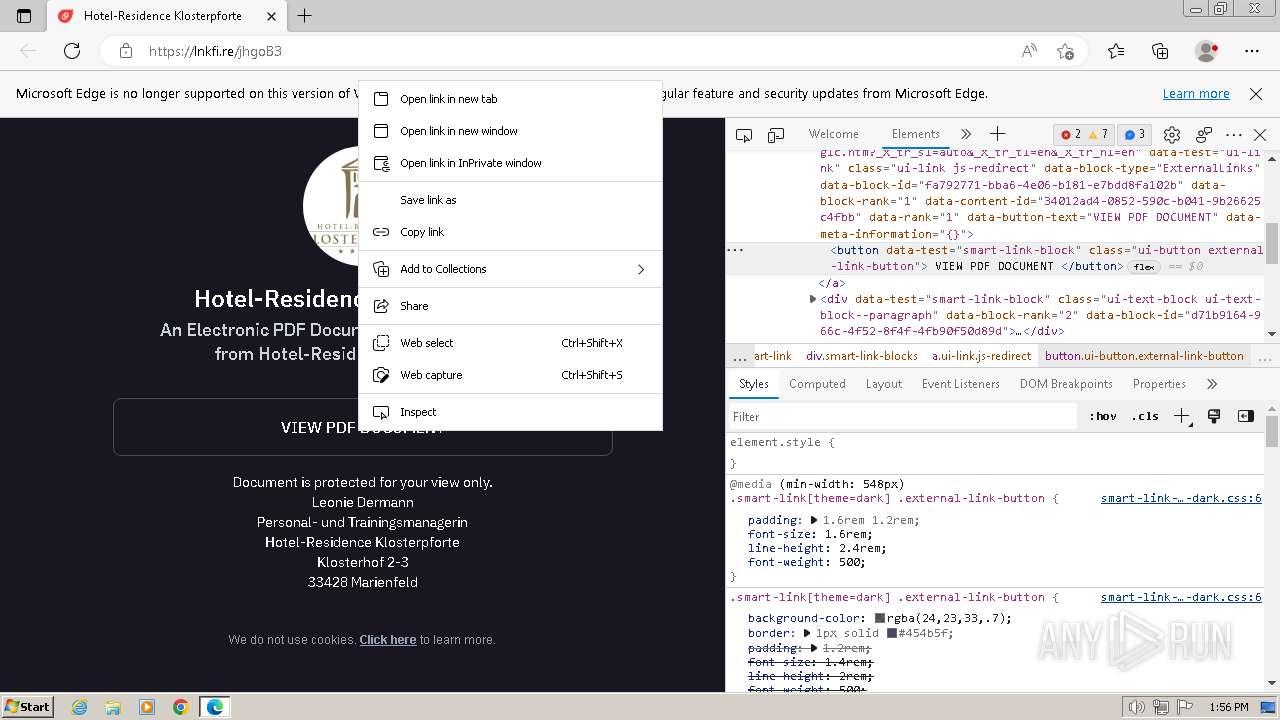The image size is (1280, 720).
Task: Click the inspect element picker icon
Action: [744, 134]
